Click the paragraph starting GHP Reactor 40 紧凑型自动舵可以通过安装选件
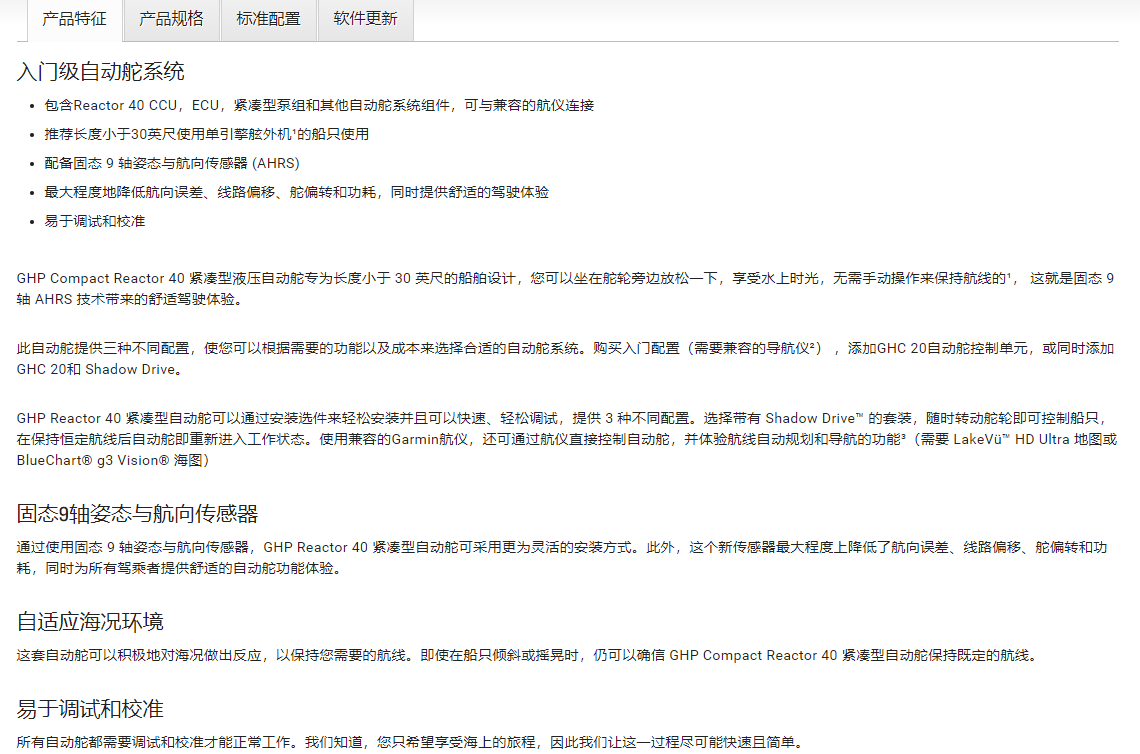The image size is (1140, 754). click(565, 438)
